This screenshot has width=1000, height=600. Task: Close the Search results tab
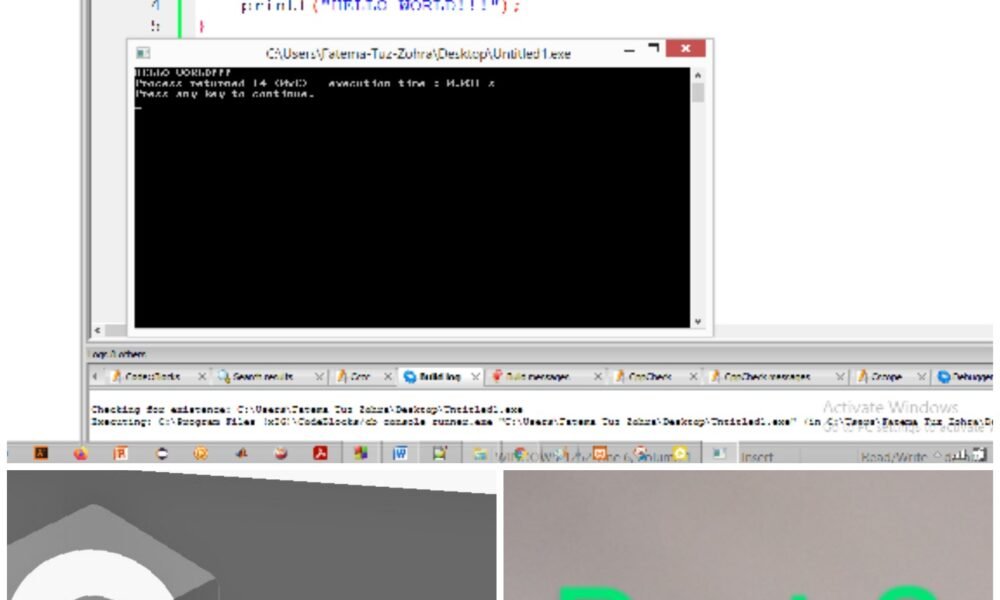click(x=319, y=377)
